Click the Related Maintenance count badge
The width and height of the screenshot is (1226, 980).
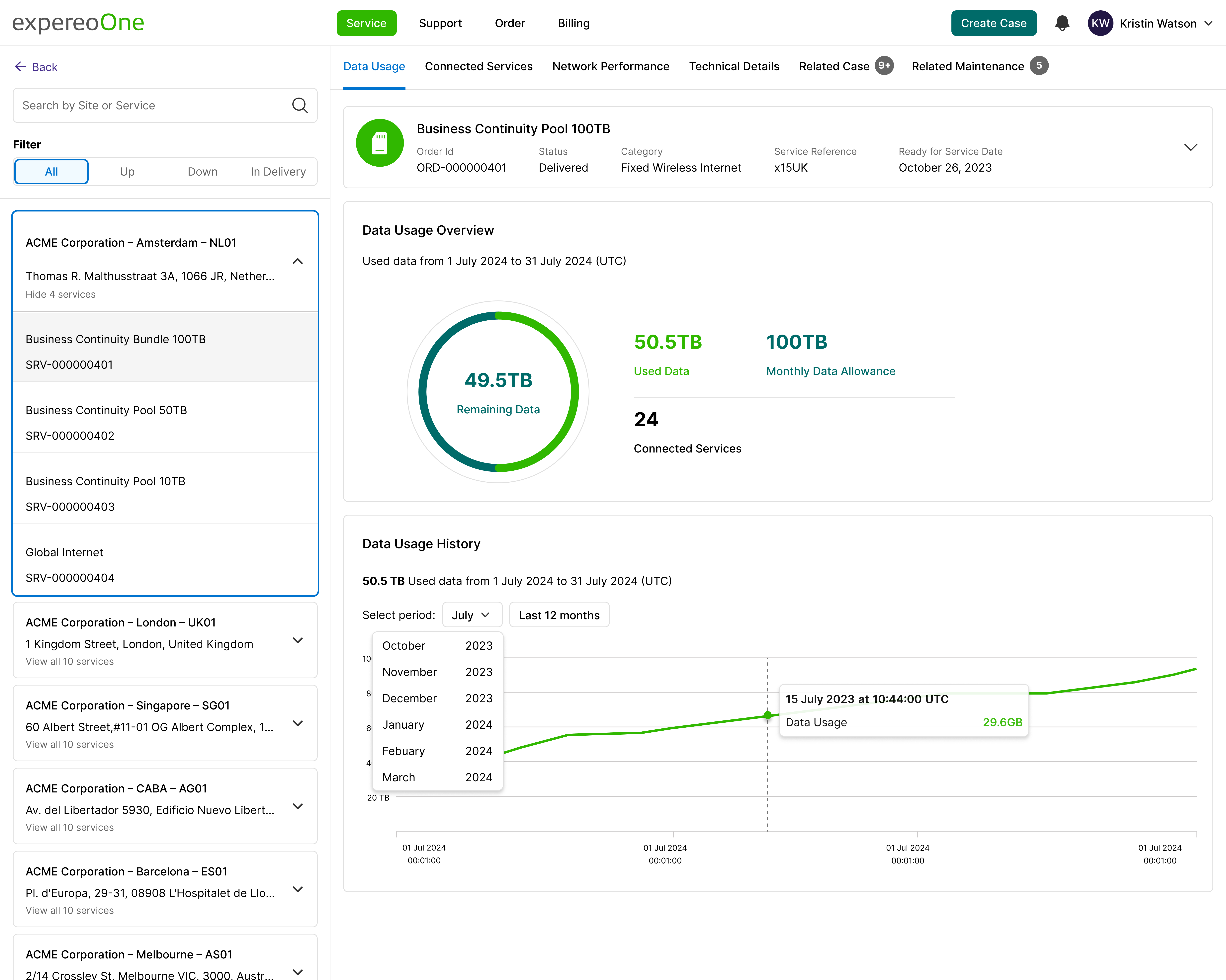pos(1039,65)
